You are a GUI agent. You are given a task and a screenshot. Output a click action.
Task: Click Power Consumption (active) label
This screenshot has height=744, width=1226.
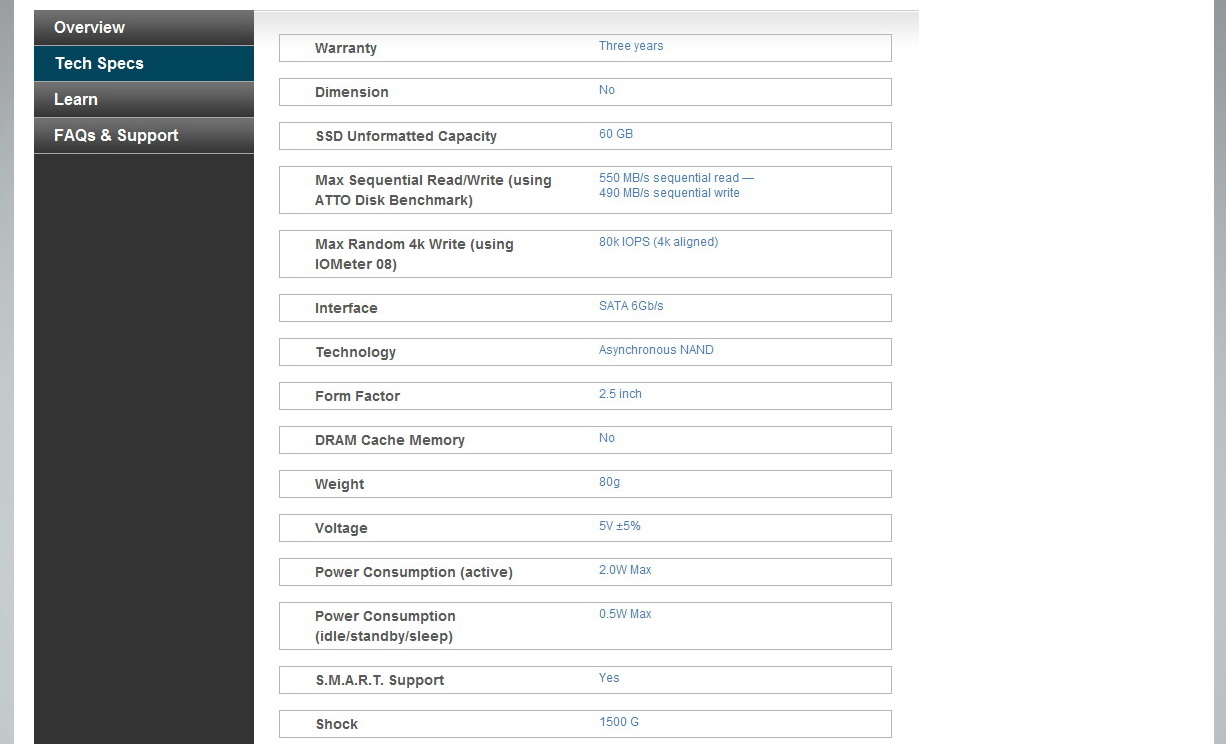click(x=414, y=572)
